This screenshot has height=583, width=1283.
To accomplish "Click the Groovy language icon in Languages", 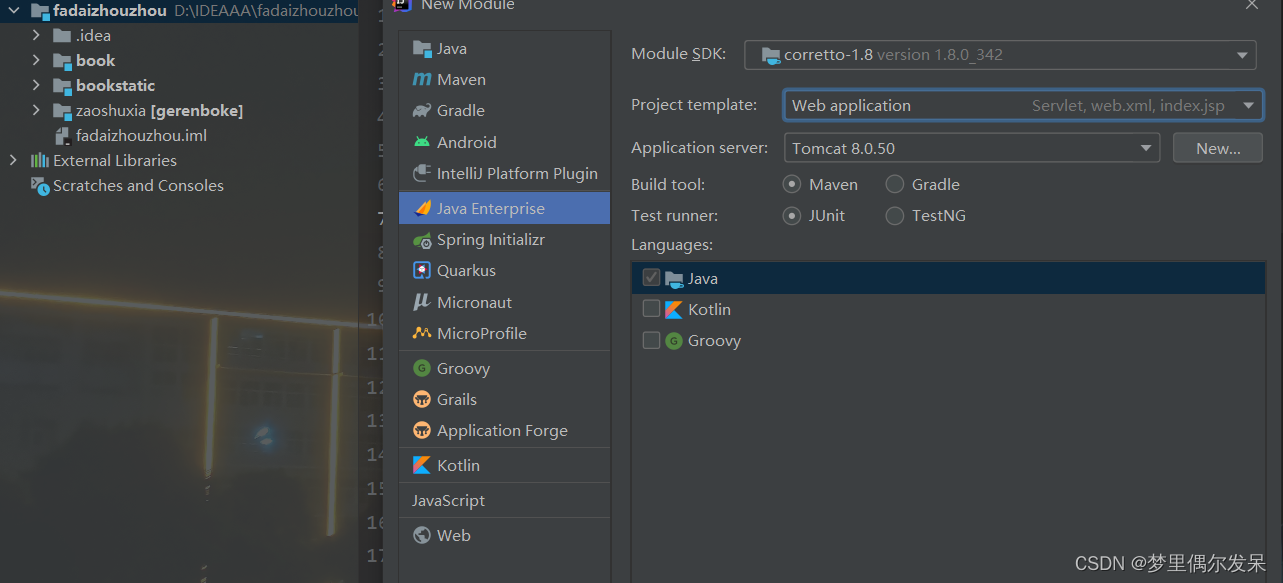I will [674, 340].
